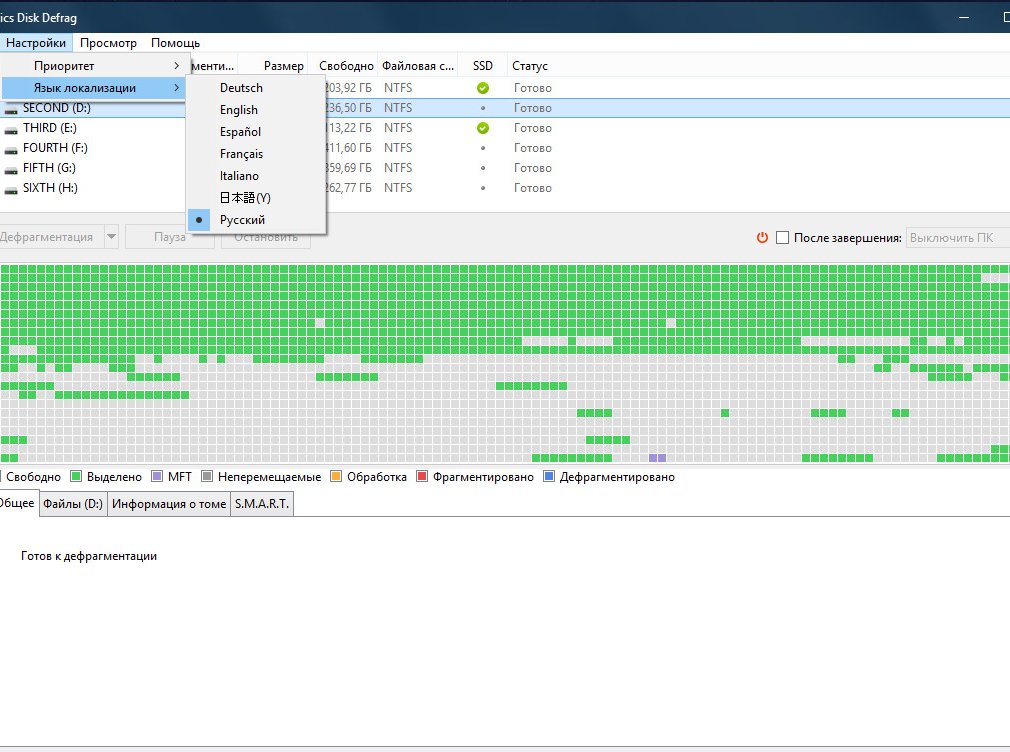Sort by Размер column header

(x=273, y=66)
